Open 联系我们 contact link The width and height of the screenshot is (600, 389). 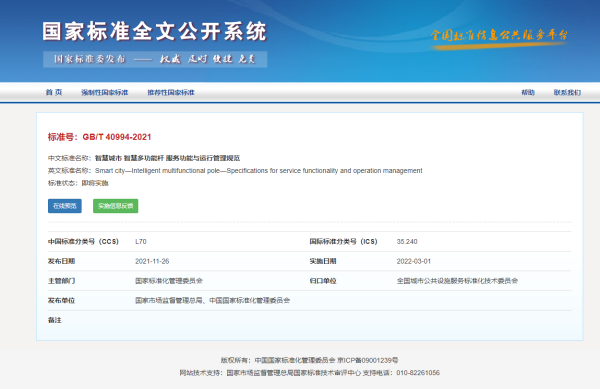[x=567, y=92]
